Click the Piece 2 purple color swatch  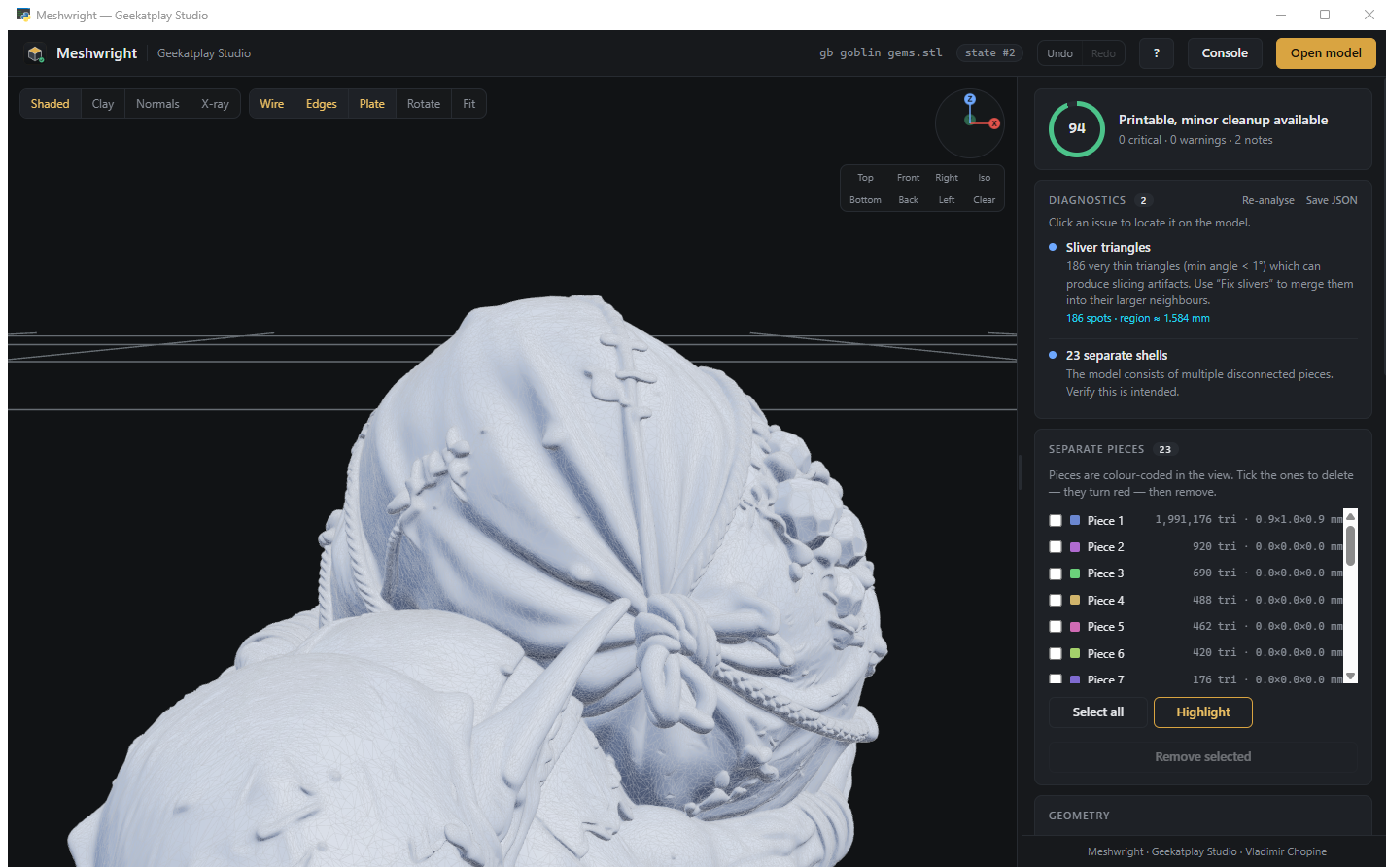pos(1075,547)
